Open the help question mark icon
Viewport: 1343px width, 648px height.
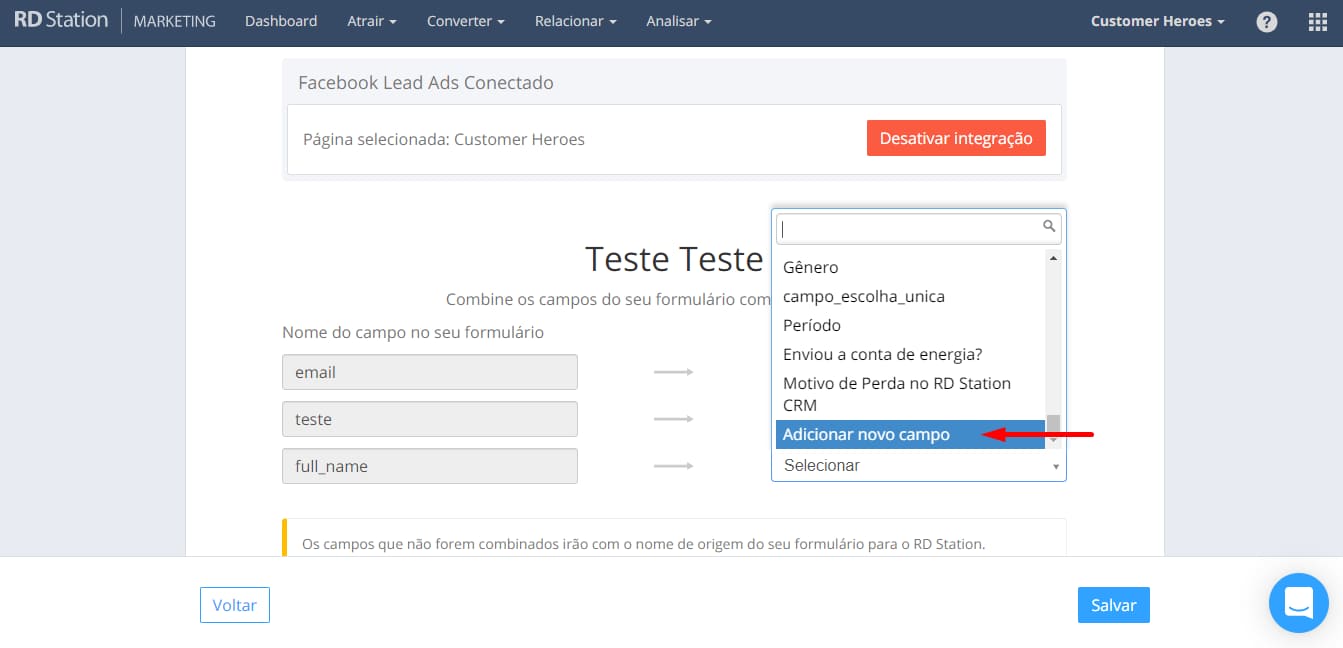(x=1266, y=20)
